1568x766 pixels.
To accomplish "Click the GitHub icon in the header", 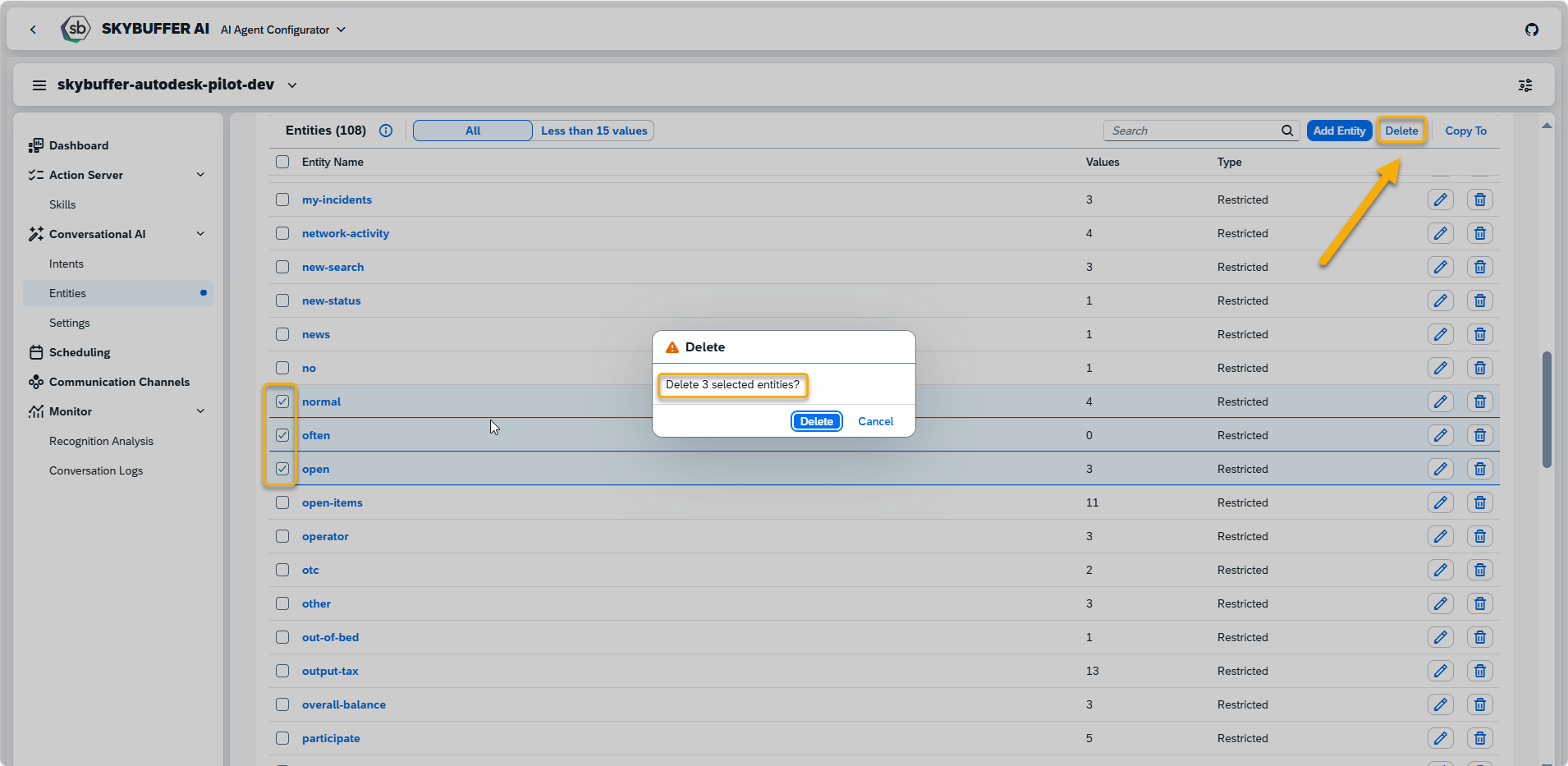I will pyautogui.click(x=1531, y=30).
